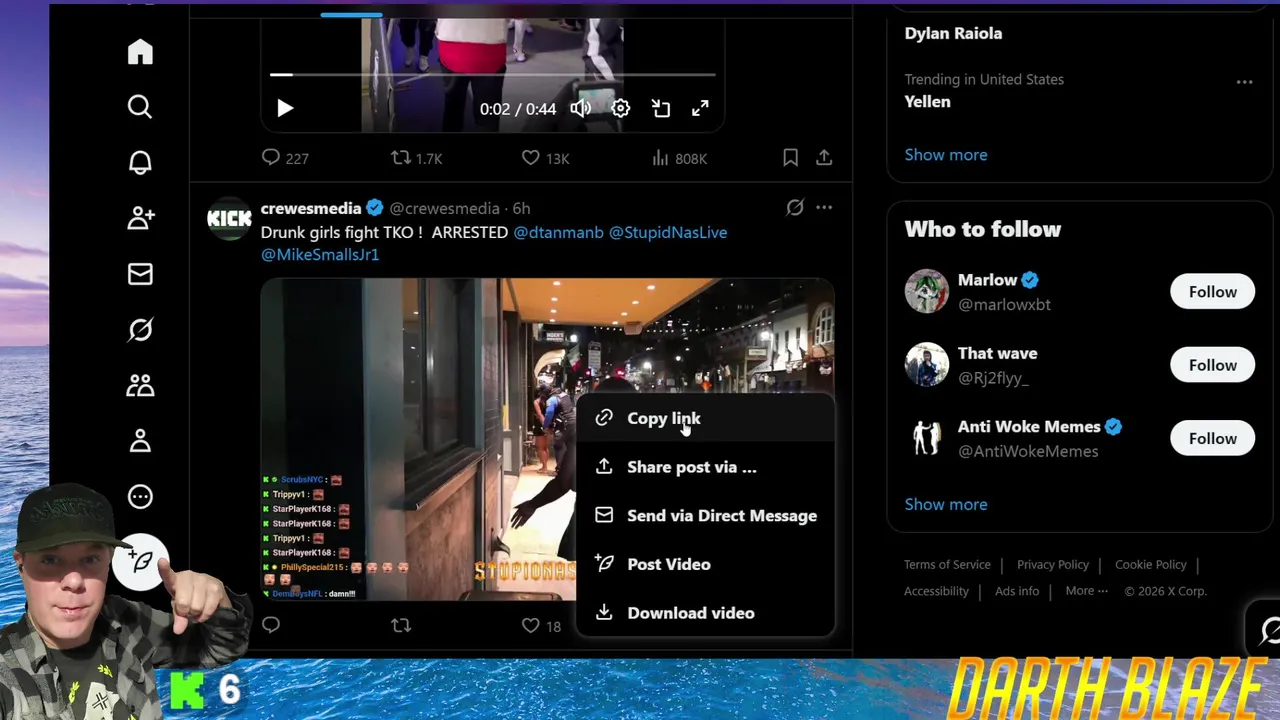Viewport: 1280px width, 720px height.
Task: Select Download video menu item
Action: [x=705, y=613]
